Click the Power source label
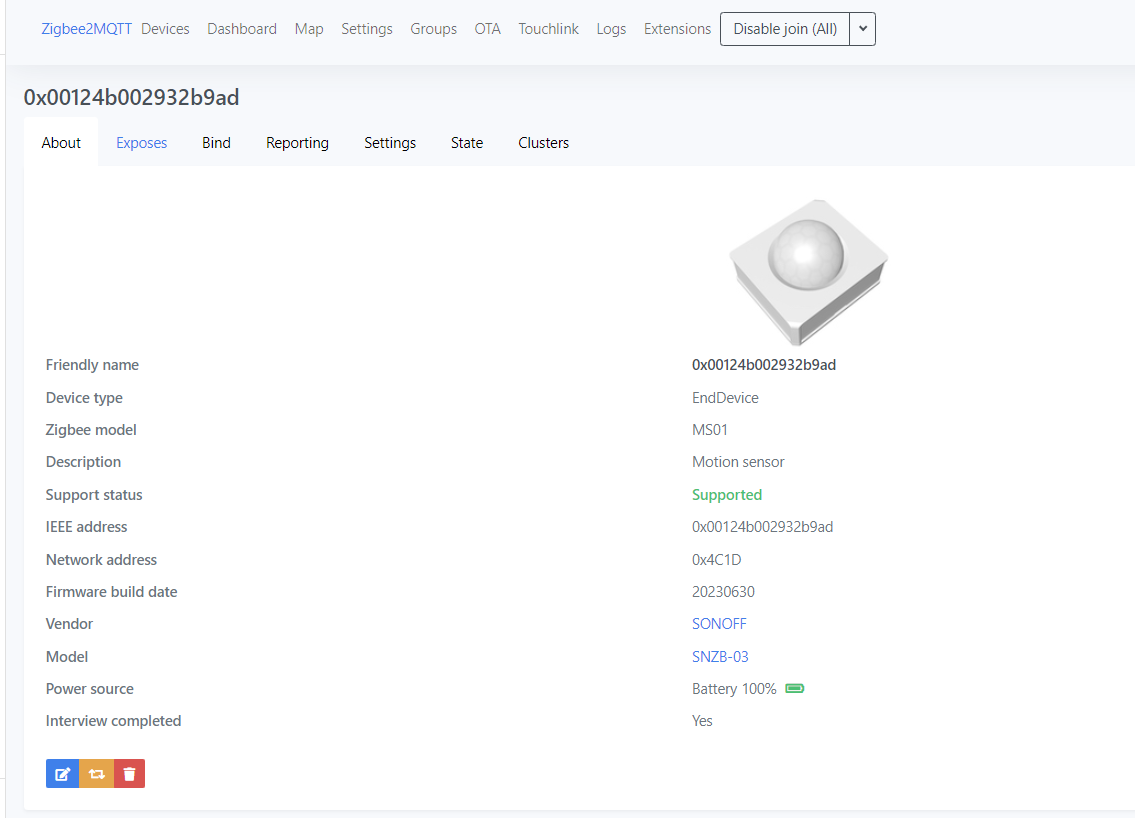The height and width of the screenshot is (818, 1135). (90, 688)
